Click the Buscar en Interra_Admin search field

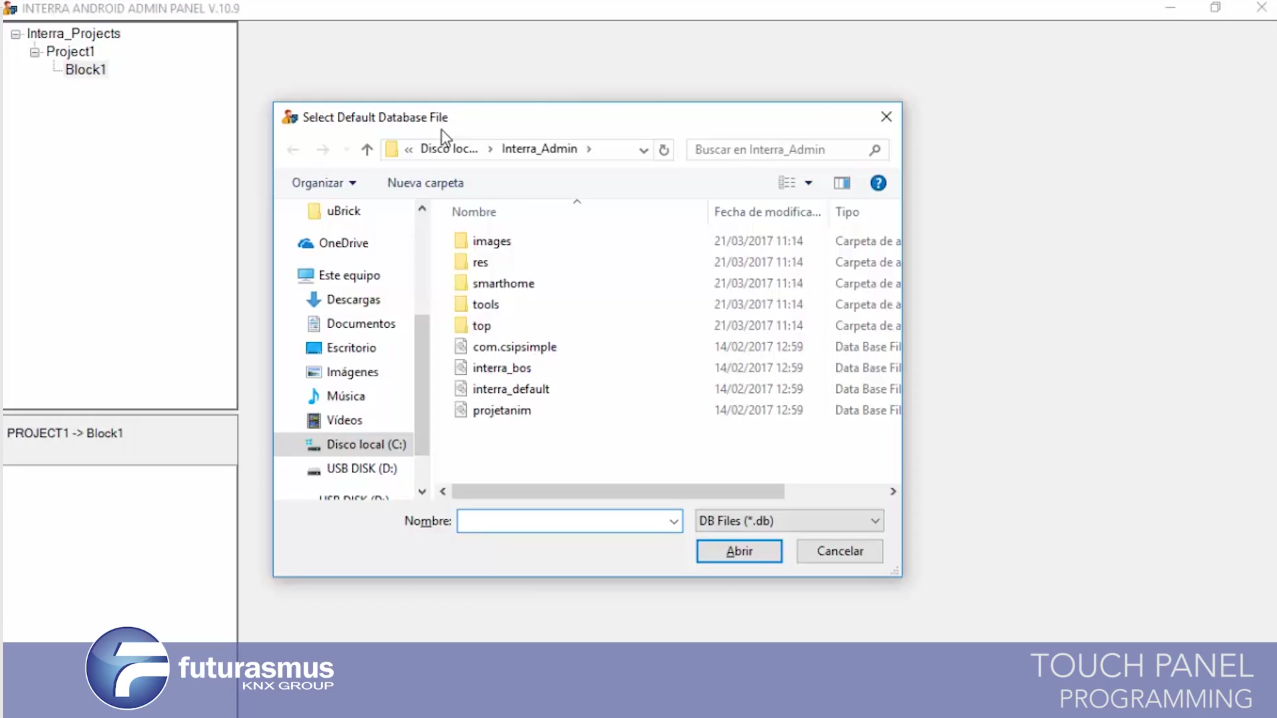[778, 150]
